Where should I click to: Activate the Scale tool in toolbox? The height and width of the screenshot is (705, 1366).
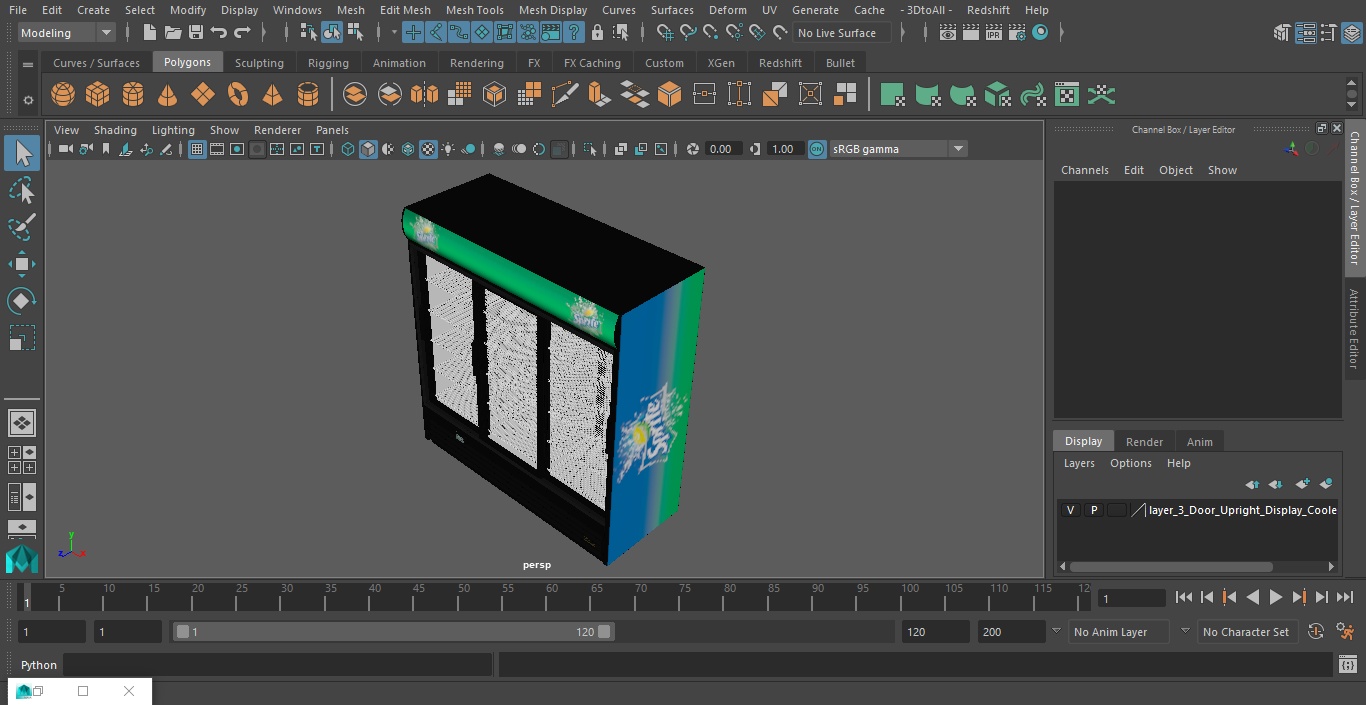(21, 338)
